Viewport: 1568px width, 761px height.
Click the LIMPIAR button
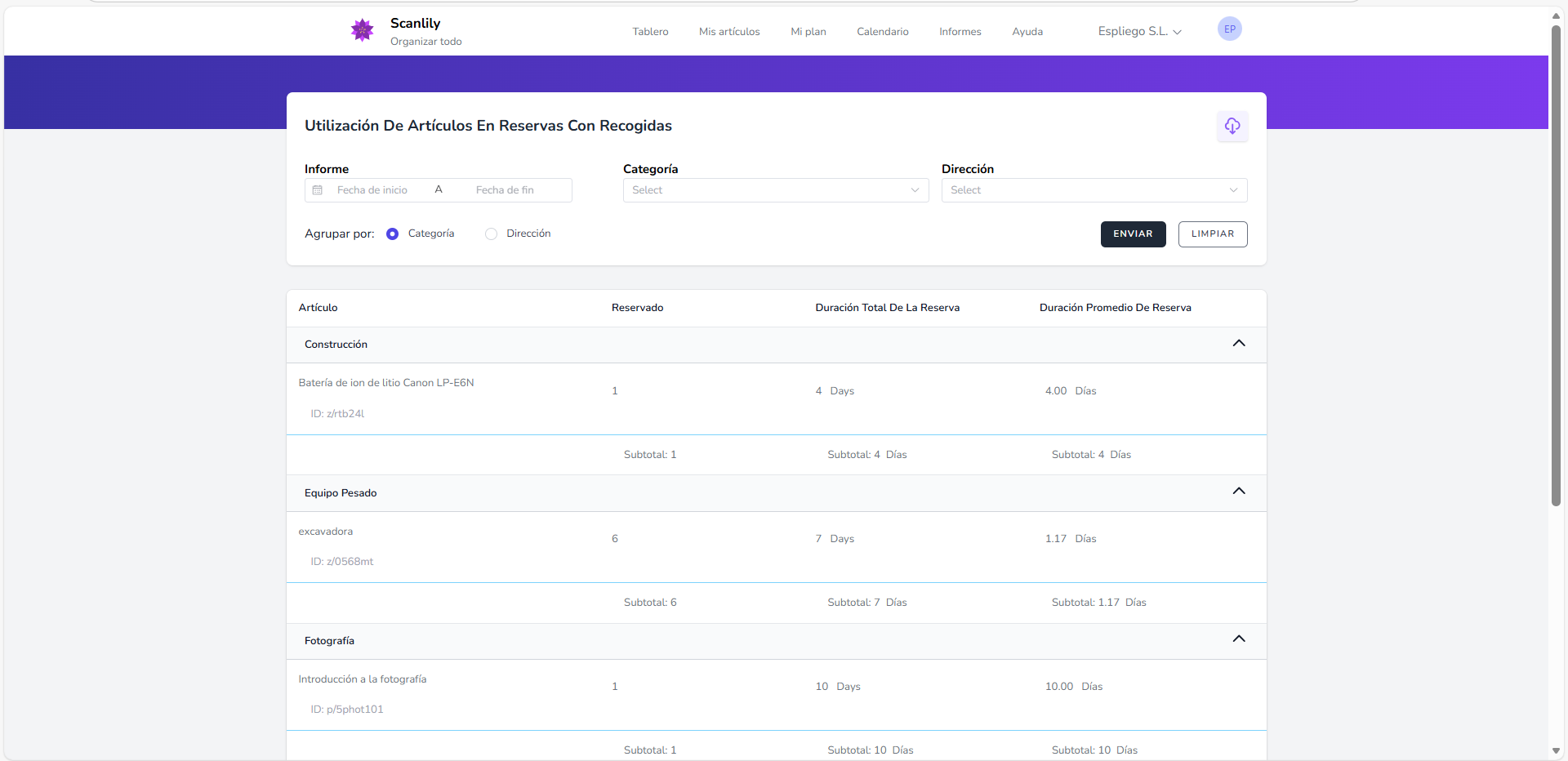pos(1212,234)
